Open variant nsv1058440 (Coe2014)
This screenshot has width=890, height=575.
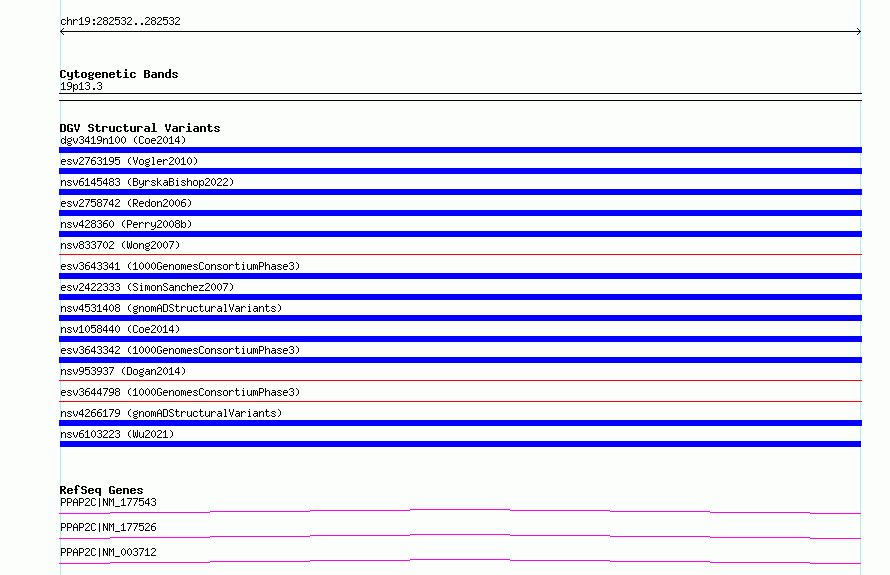click(x=120, y=329)
